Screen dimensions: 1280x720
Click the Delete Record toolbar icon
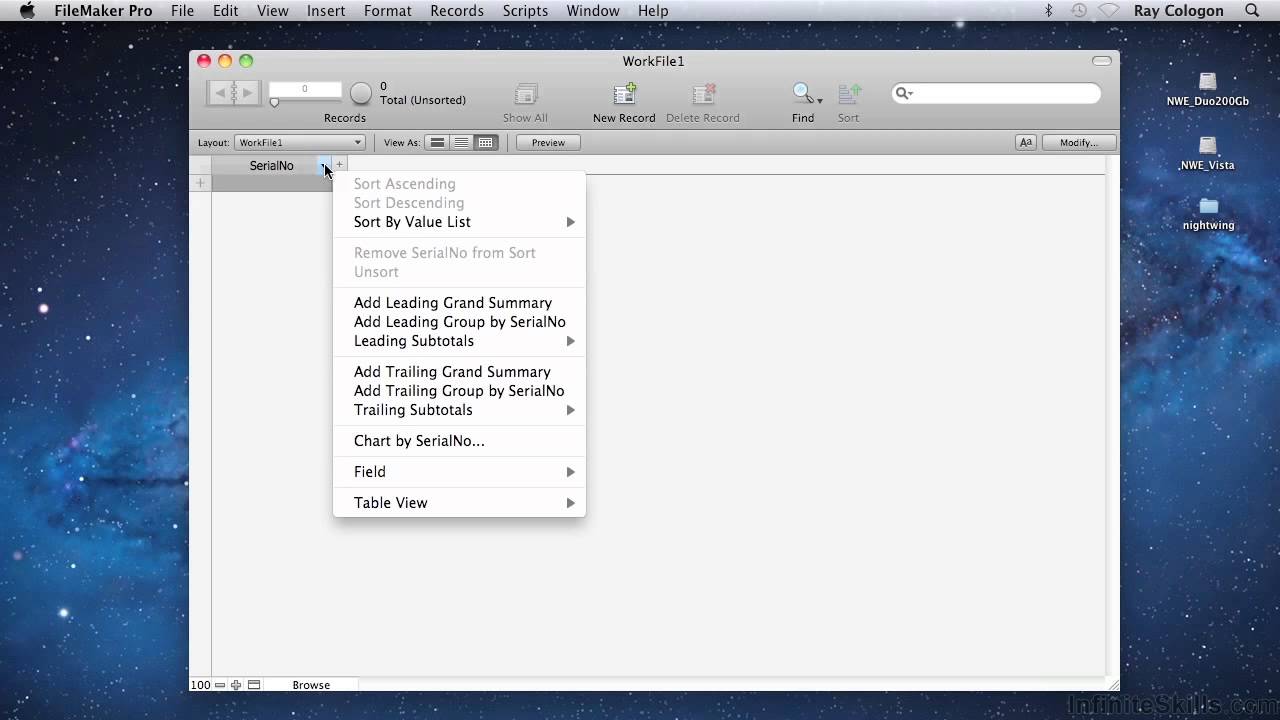pyautogui.click(x=704, y=94)
